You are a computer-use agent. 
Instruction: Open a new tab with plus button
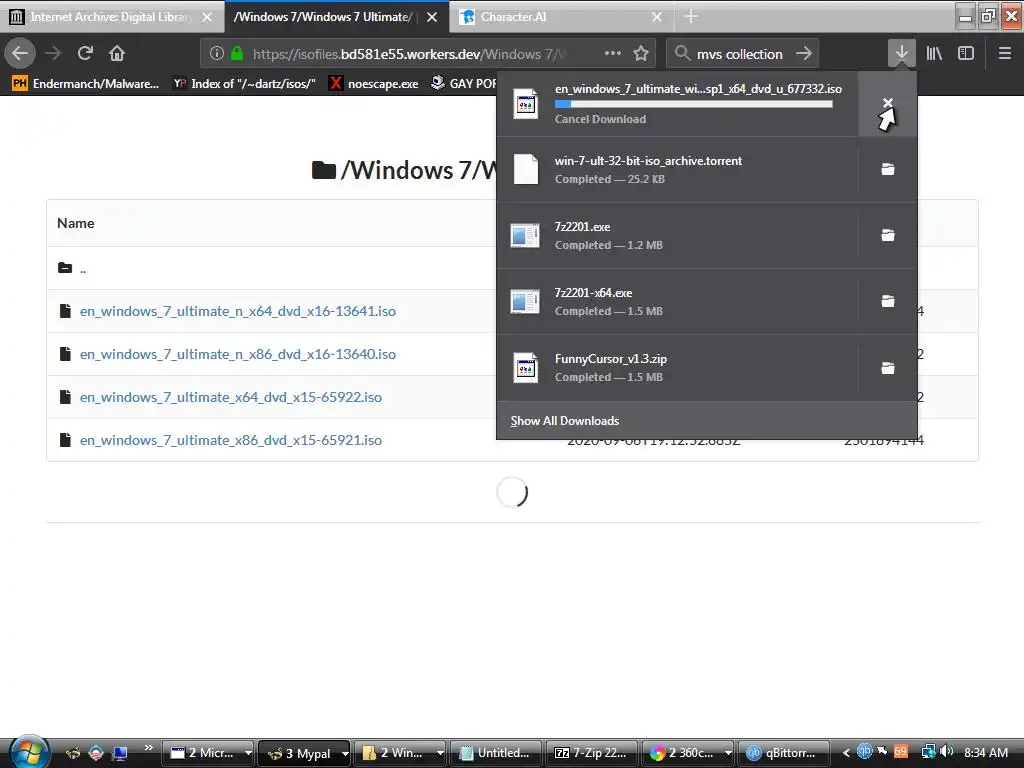(x=690, y=17)
